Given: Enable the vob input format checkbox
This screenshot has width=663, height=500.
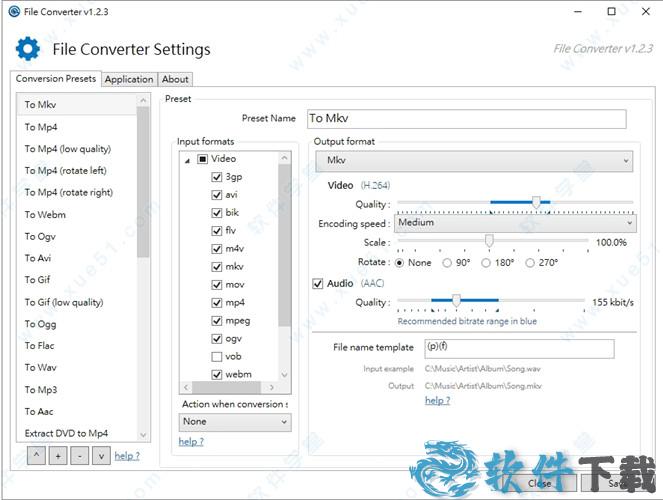Looking at the screenshot, I should (217, 357).
